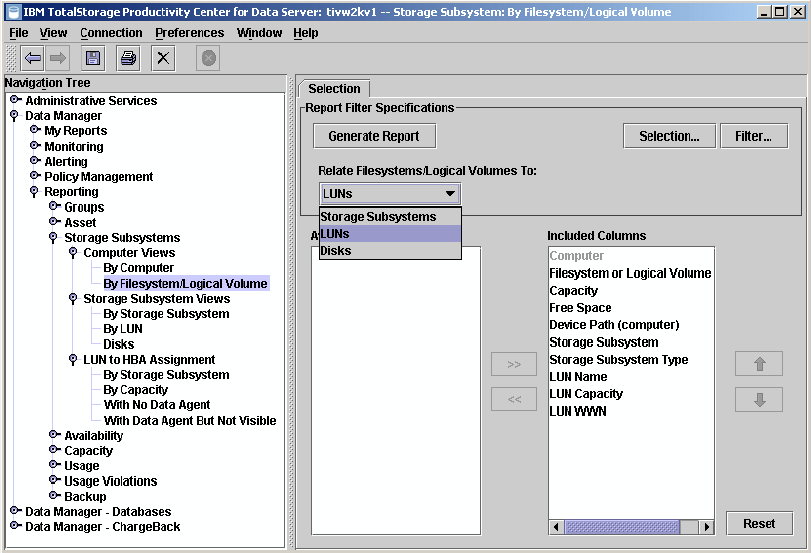811x553 pixels.
Task: Click the X delete toolbar icon
Action: coord(163,58)
